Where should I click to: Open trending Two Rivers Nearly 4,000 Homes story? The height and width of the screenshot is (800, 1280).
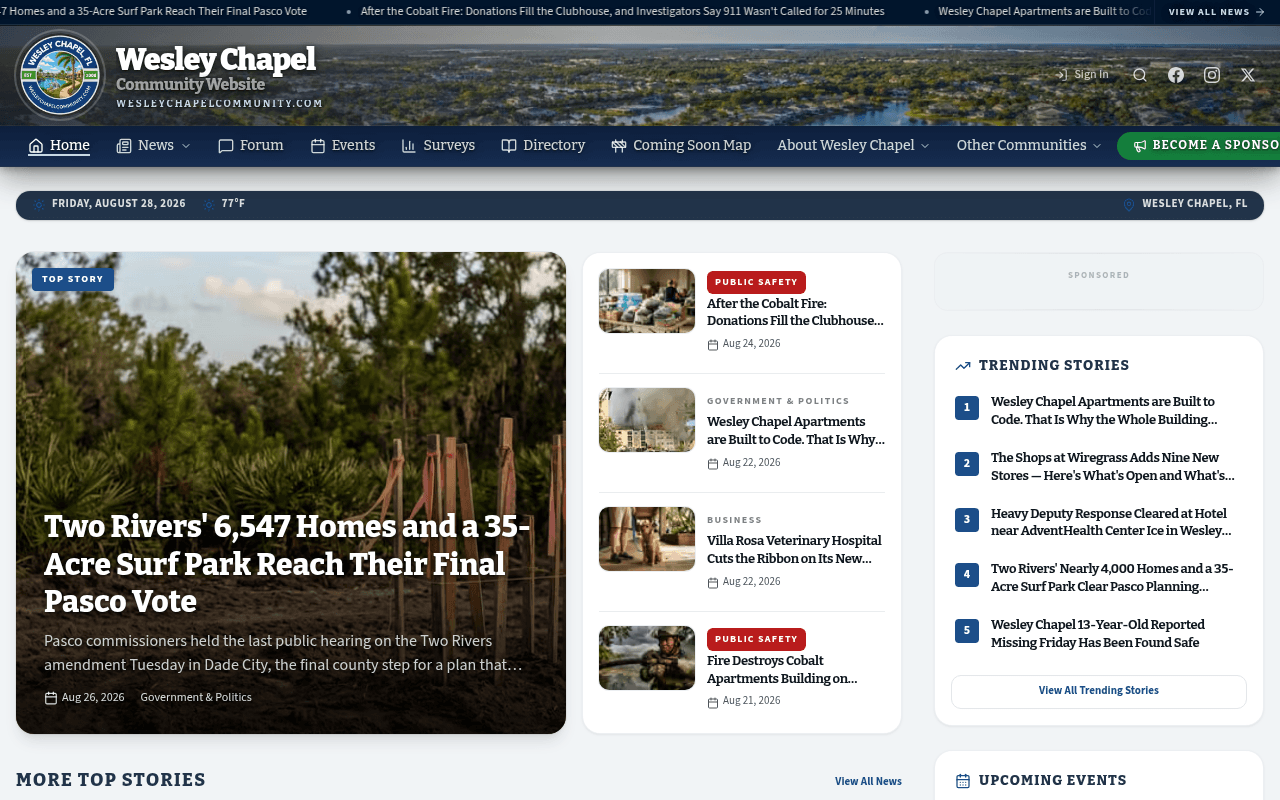(1112, 578)
